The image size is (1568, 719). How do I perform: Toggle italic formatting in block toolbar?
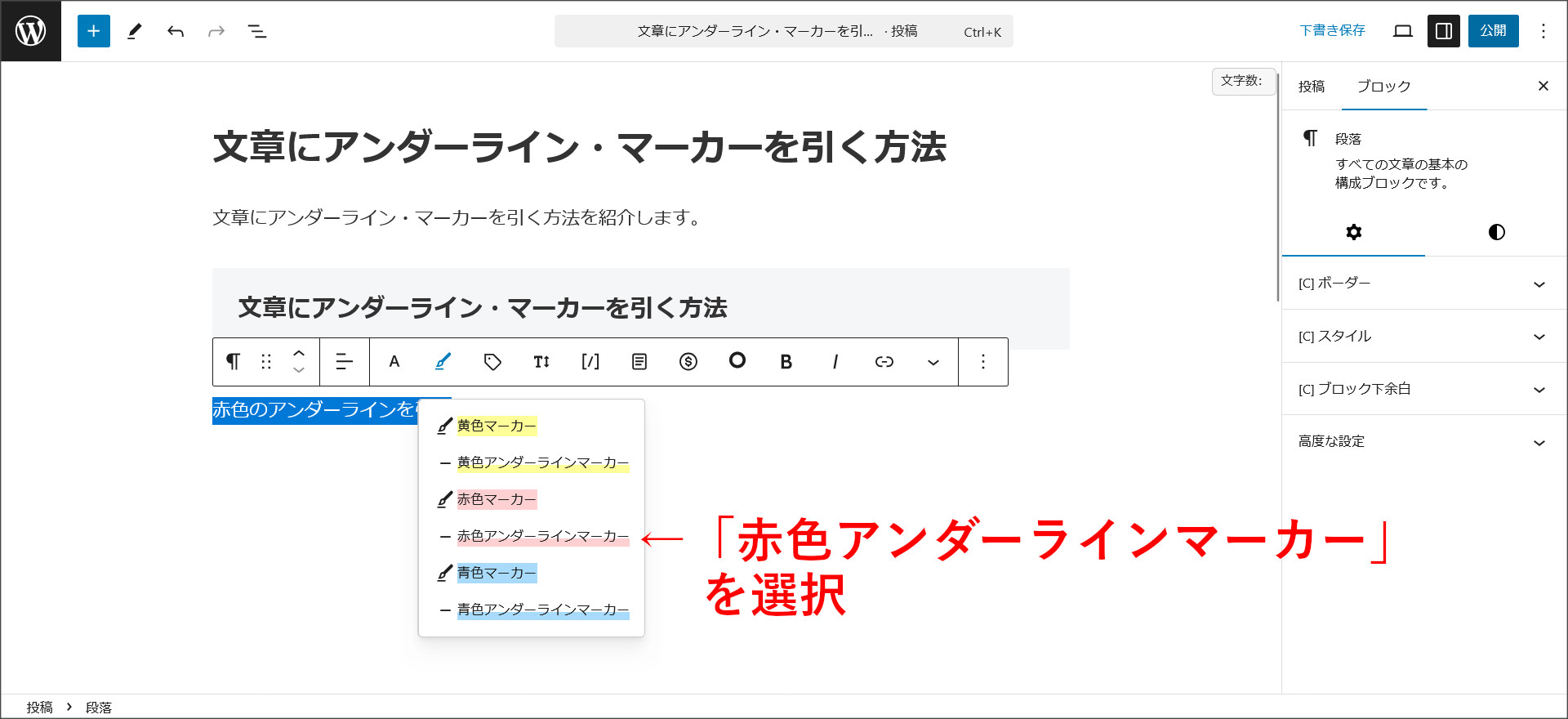(835, 361)
